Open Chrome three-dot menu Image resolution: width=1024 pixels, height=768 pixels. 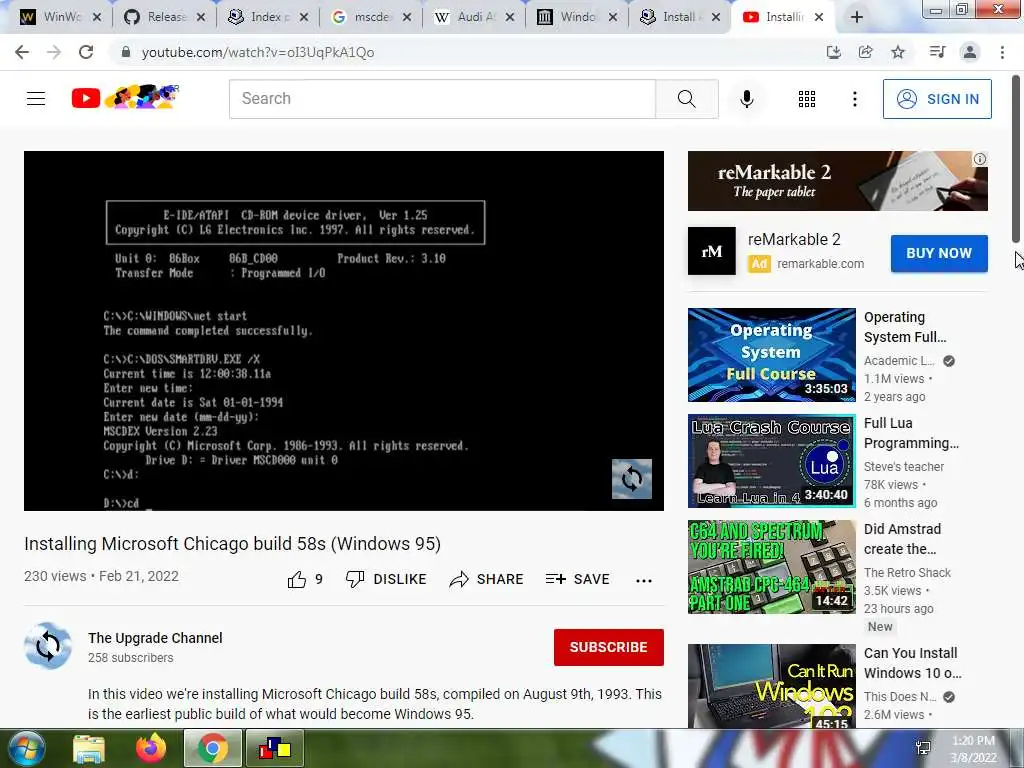(1002, 52)
